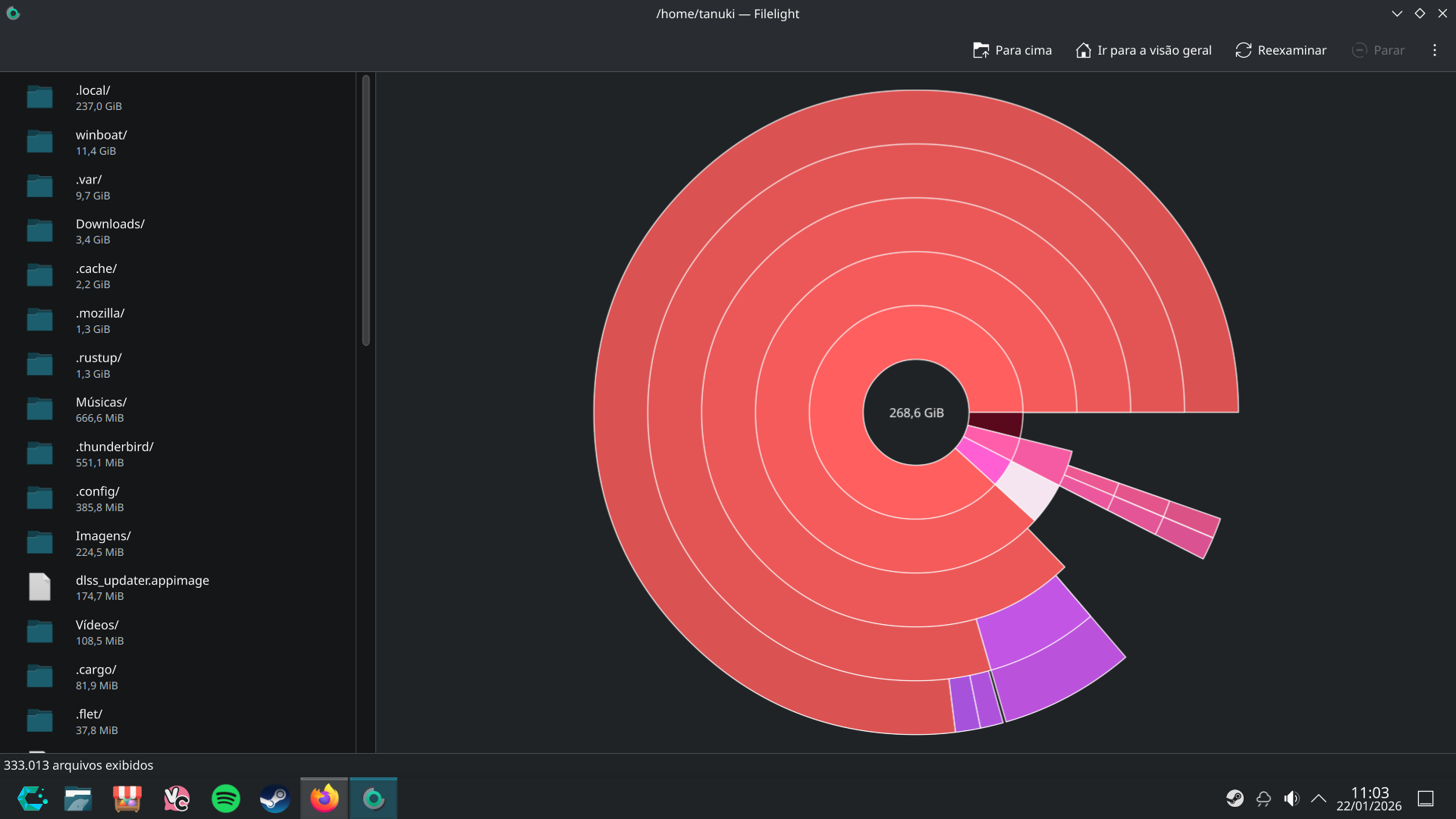Click the Filelight app icon in title bar
The height and width of the screenshot is (819, 1456).
pos(13,13)
